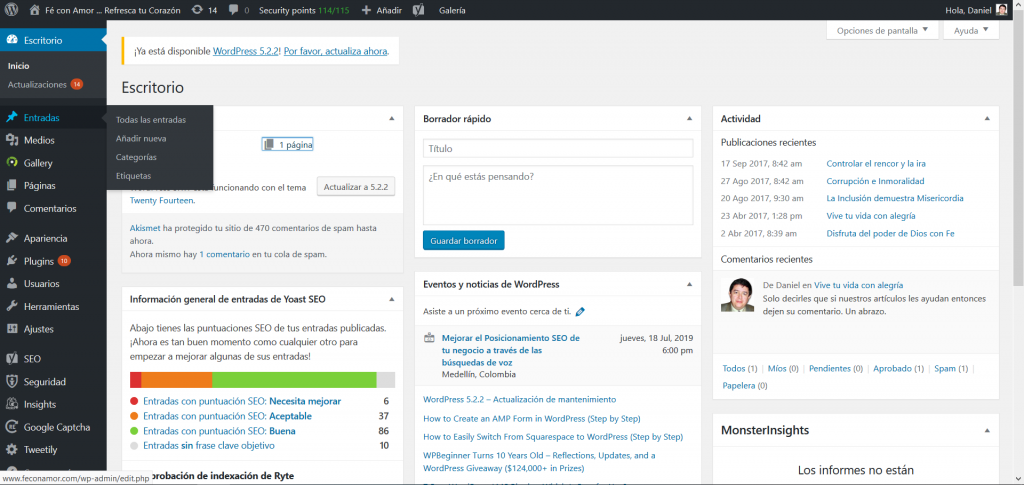The image size is (1024, 485).
Task: Collapse the Actividad widget
Action: click(987, 118)
